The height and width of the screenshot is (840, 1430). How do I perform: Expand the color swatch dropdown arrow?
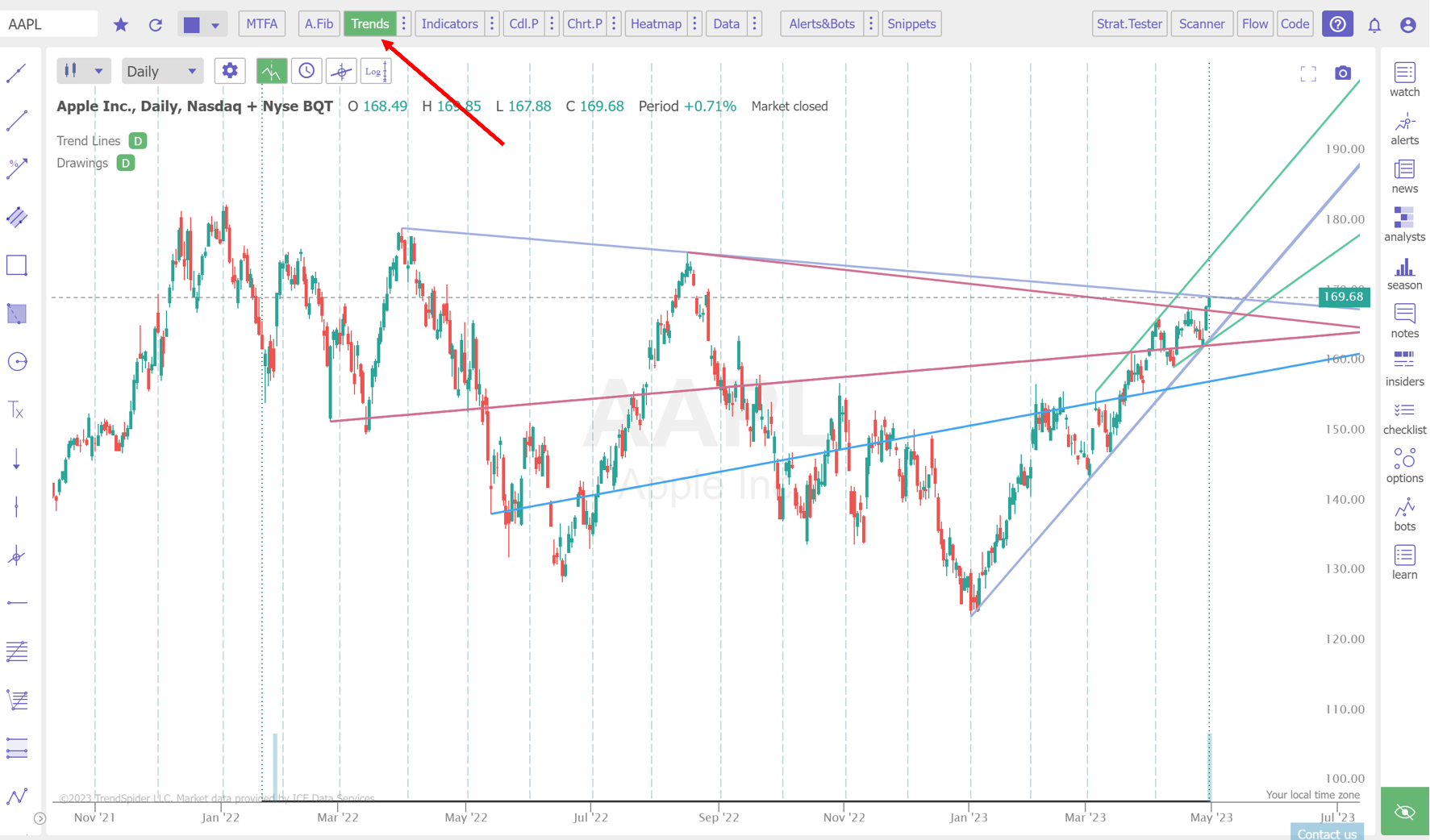click(215, 25)
